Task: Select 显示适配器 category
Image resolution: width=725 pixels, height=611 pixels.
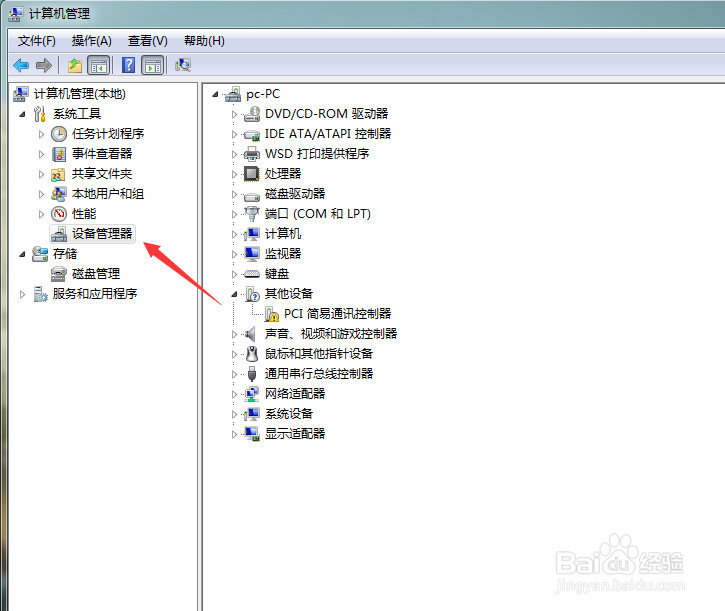Action: pyautogui.click(x=295, y=434)
